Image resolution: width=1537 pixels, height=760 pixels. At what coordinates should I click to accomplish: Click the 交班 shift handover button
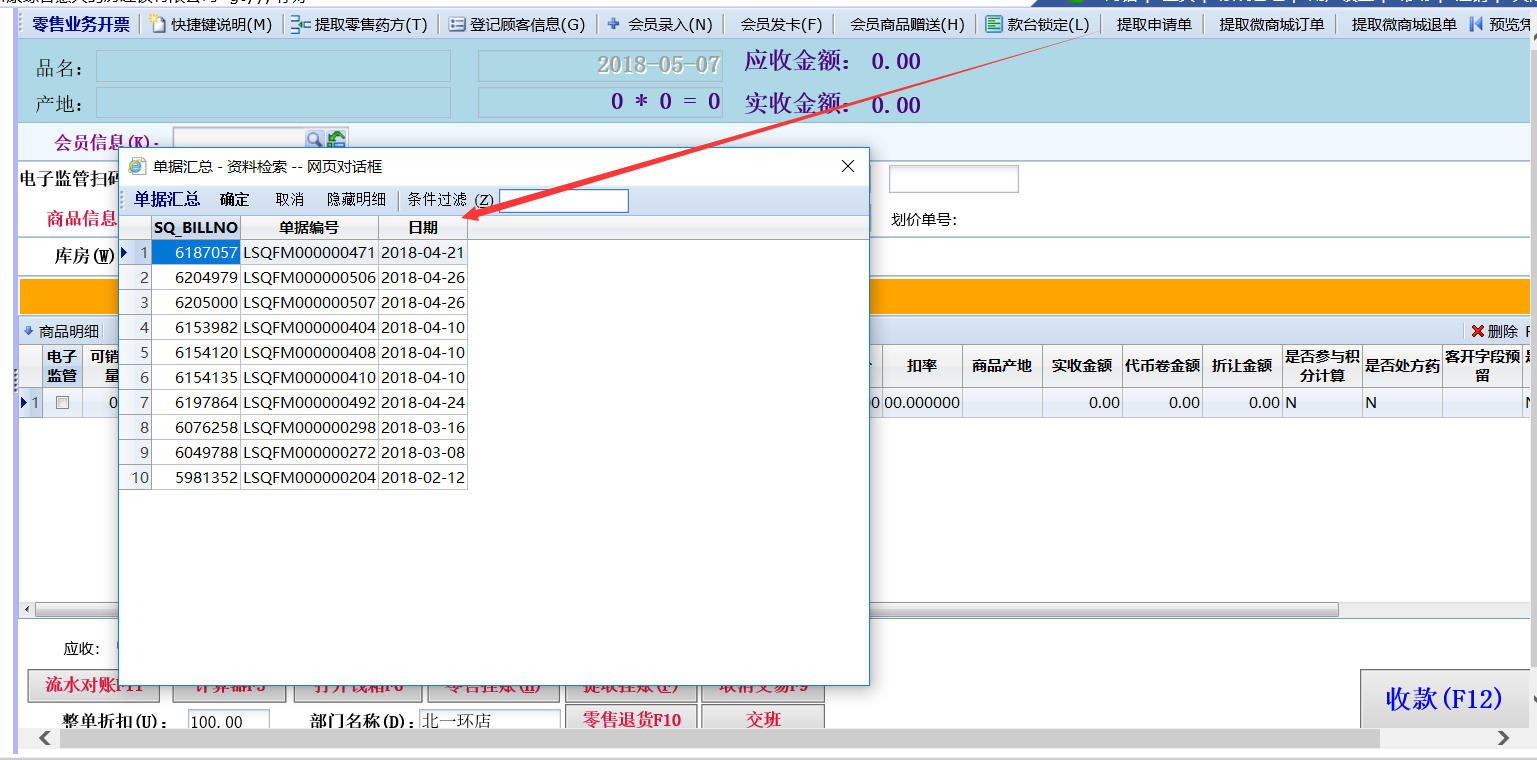tap(763, 719)
